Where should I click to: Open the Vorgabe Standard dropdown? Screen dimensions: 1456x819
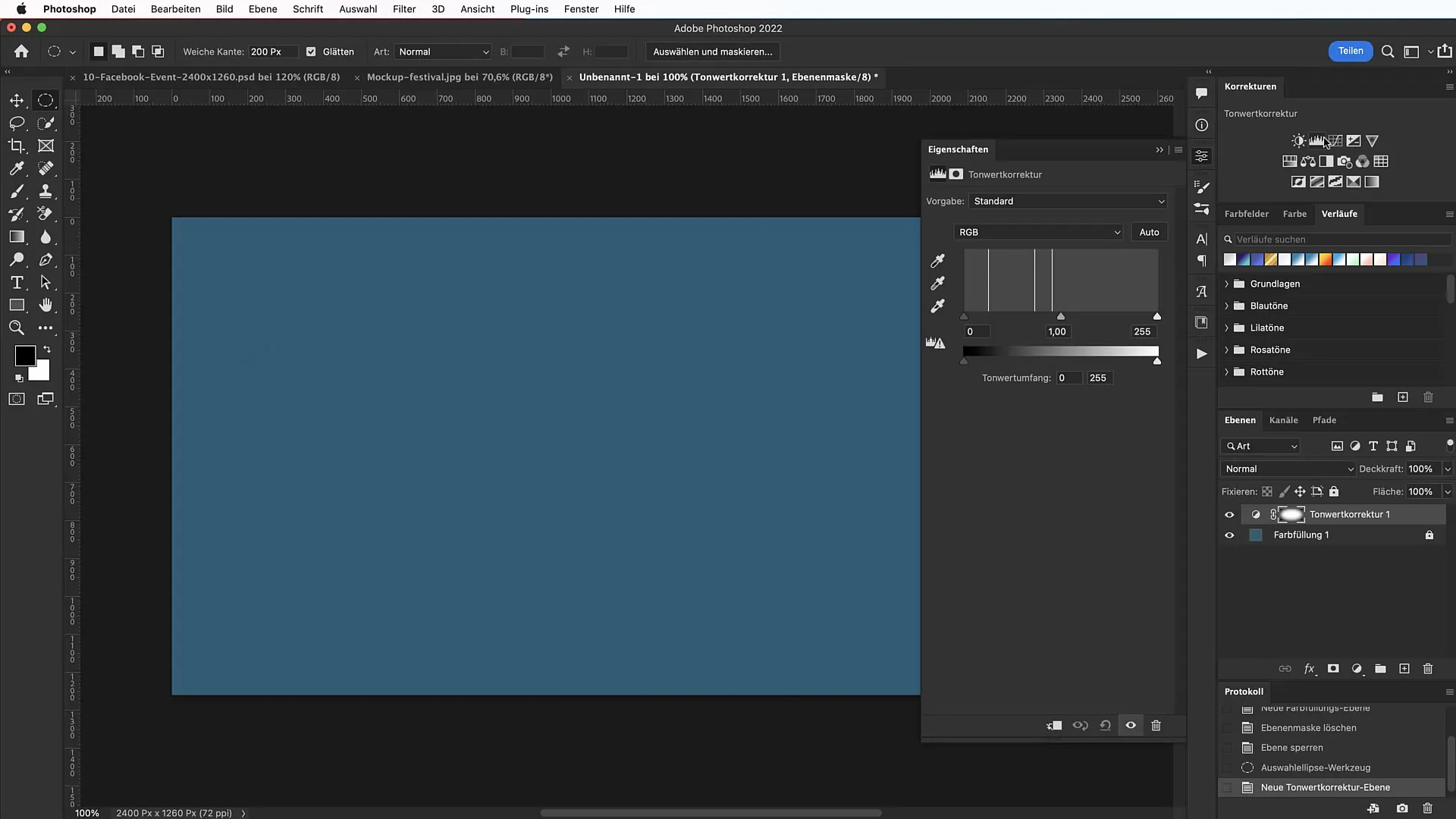coord(1068,201)
